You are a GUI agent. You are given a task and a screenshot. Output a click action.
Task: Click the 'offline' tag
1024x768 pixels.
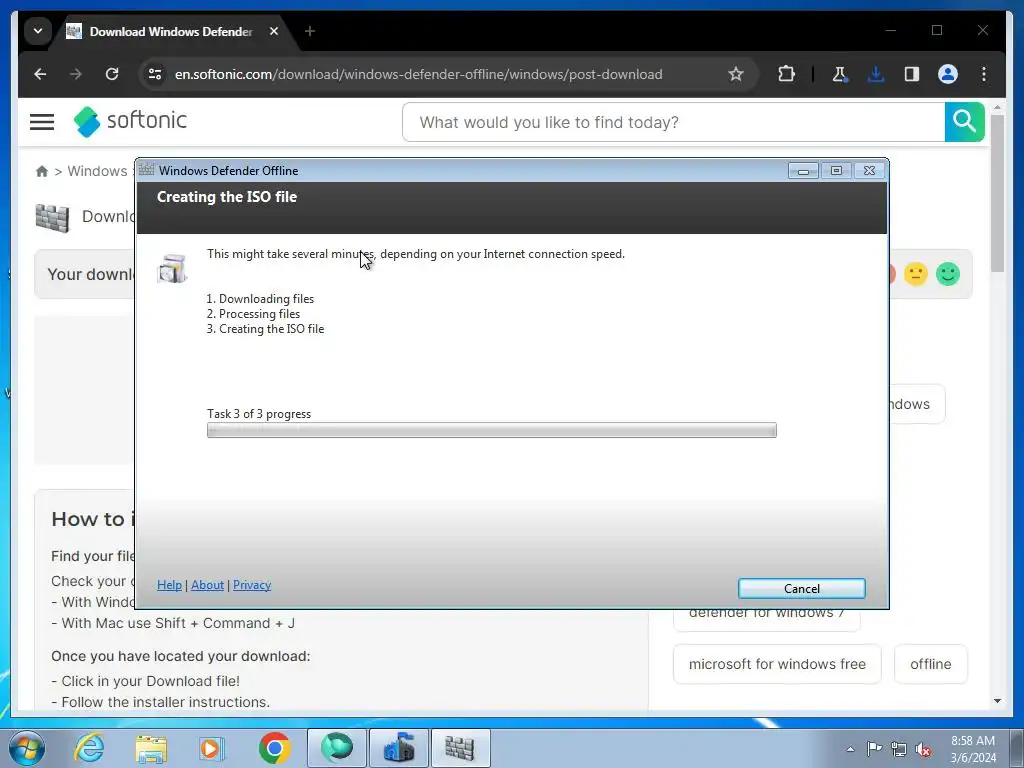(x=931, y=664)
